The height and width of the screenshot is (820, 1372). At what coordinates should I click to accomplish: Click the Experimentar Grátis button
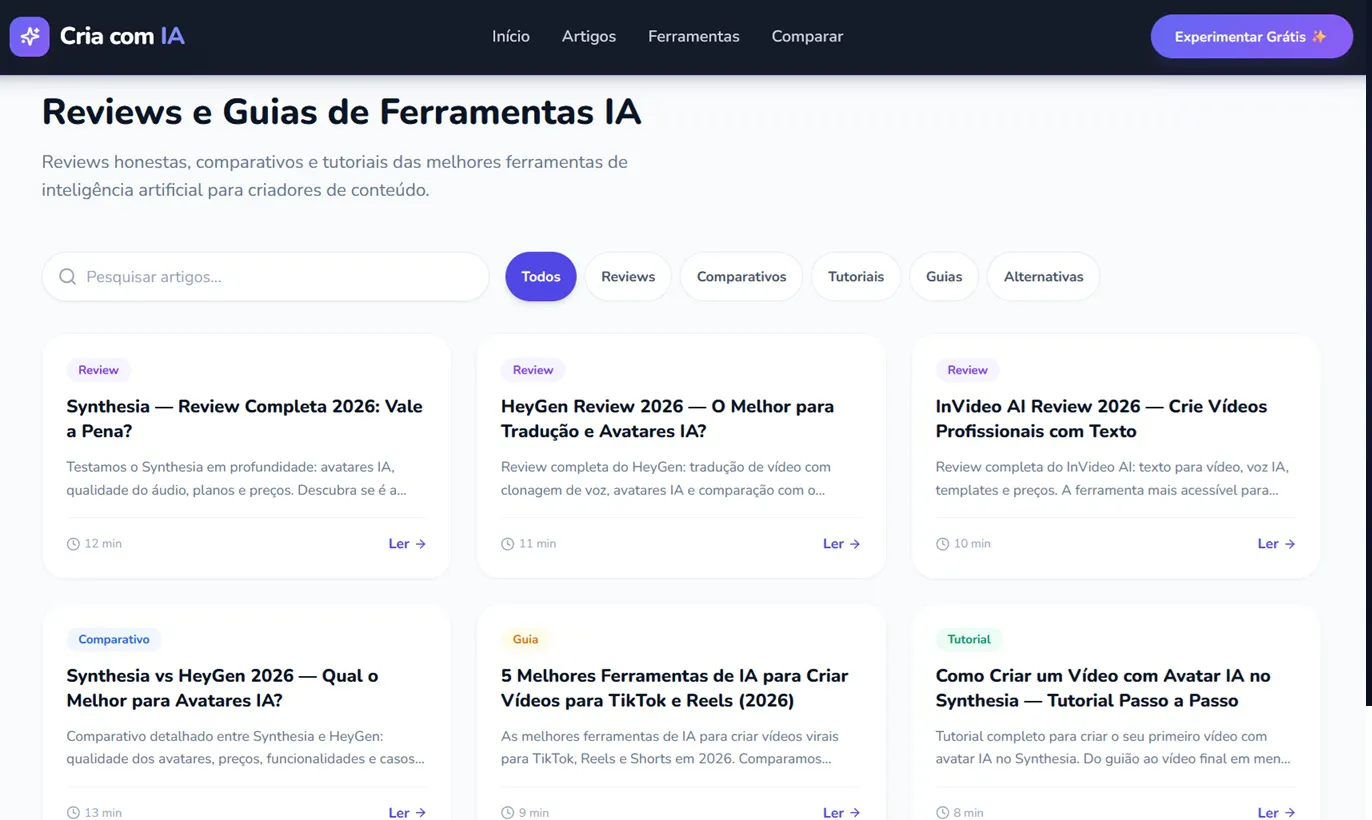tap(1252, 37)
